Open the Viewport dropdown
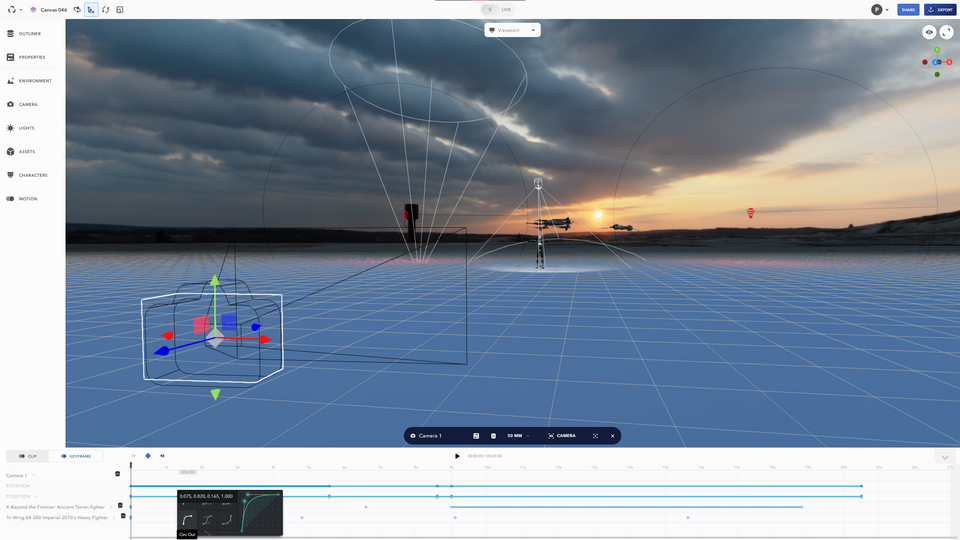 [512, 30]
